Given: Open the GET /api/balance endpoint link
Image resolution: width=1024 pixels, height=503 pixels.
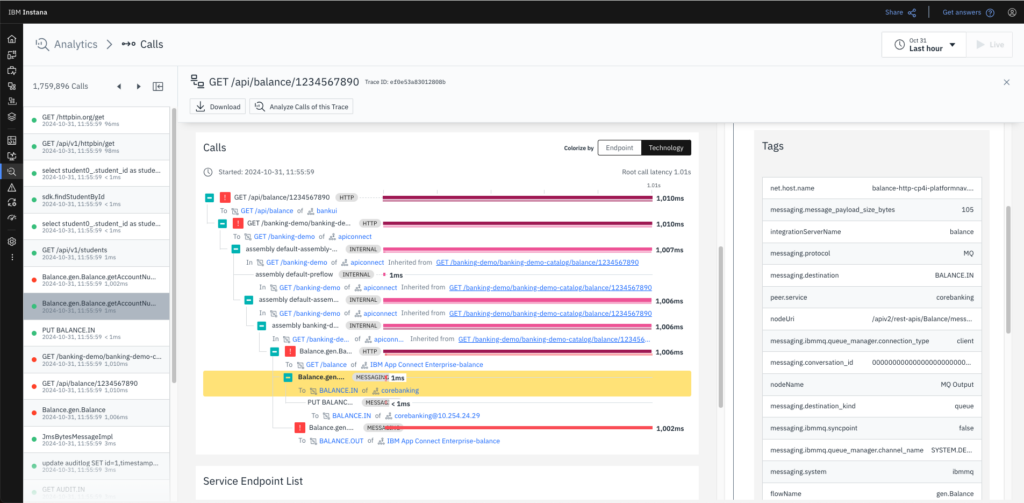Looking at the screenshot, I should (266, 210).
